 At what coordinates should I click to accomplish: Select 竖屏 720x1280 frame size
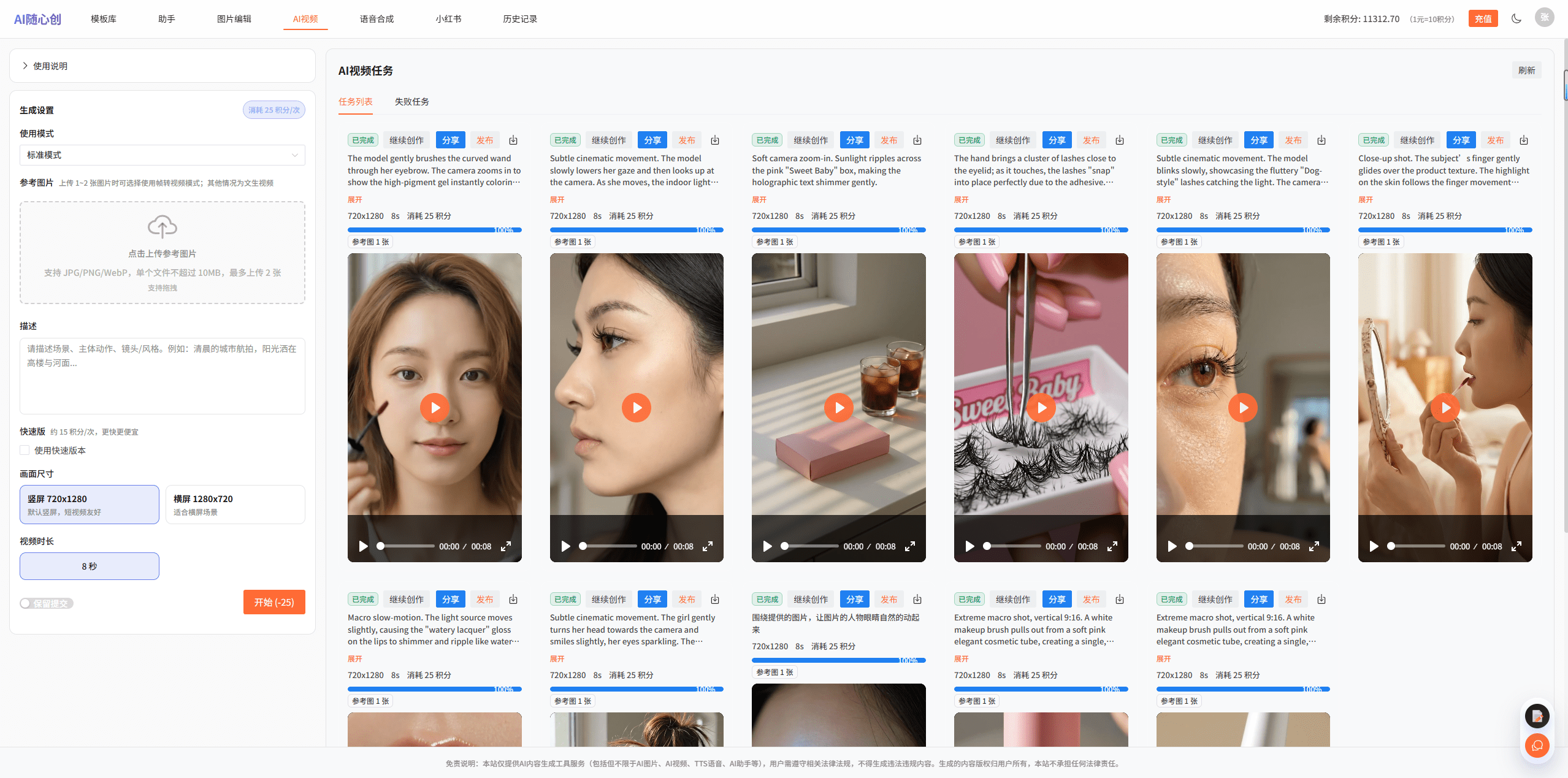point(90,505)
